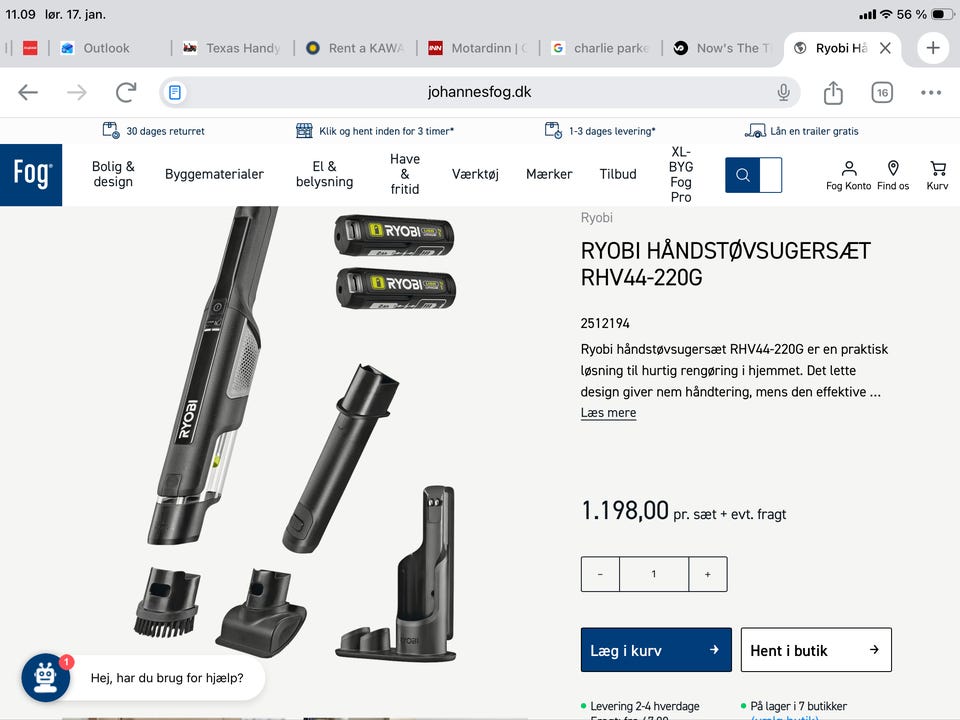Open the Kurv shopping cart
Viewport: 960px width, 720px height.
coord(937,175)
